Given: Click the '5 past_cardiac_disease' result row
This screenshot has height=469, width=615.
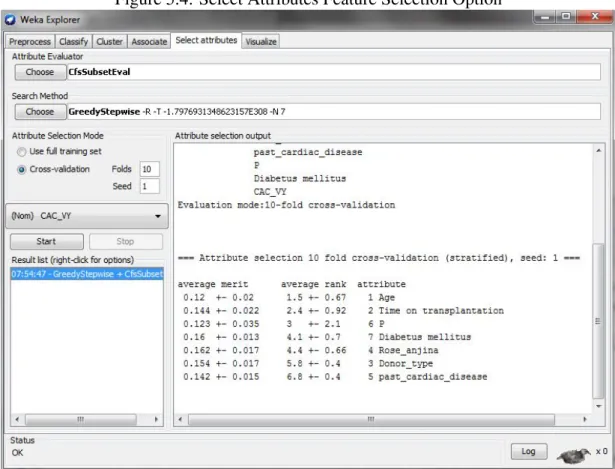Looking at the screenshot, I should 335,377.
